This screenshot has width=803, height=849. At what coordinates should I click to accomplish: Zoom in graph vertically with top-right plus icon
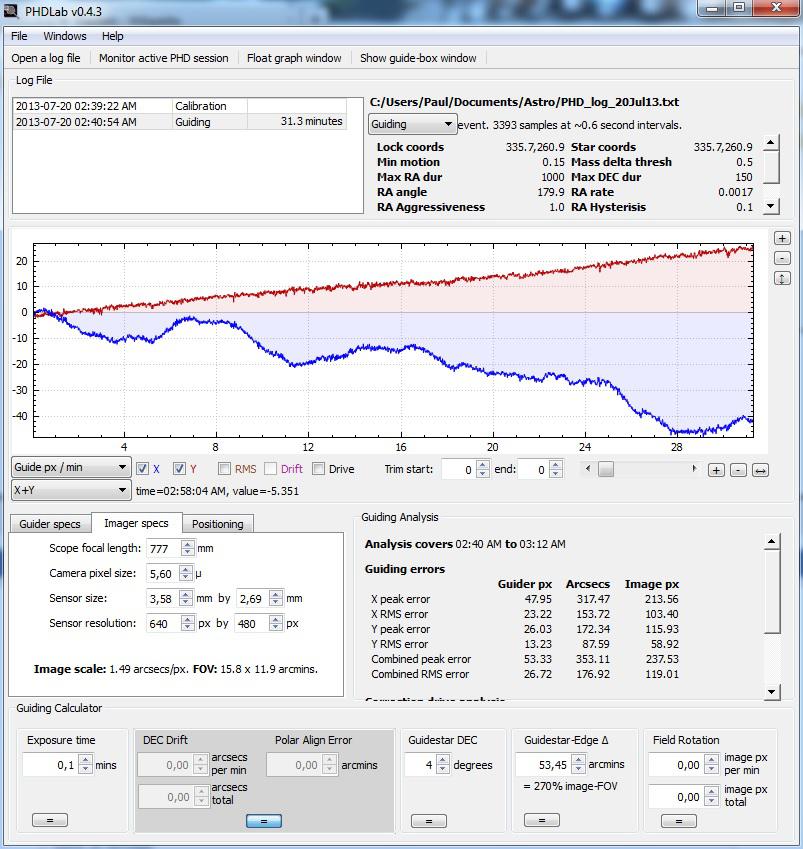pyautogui.click(x=782, y=238)
